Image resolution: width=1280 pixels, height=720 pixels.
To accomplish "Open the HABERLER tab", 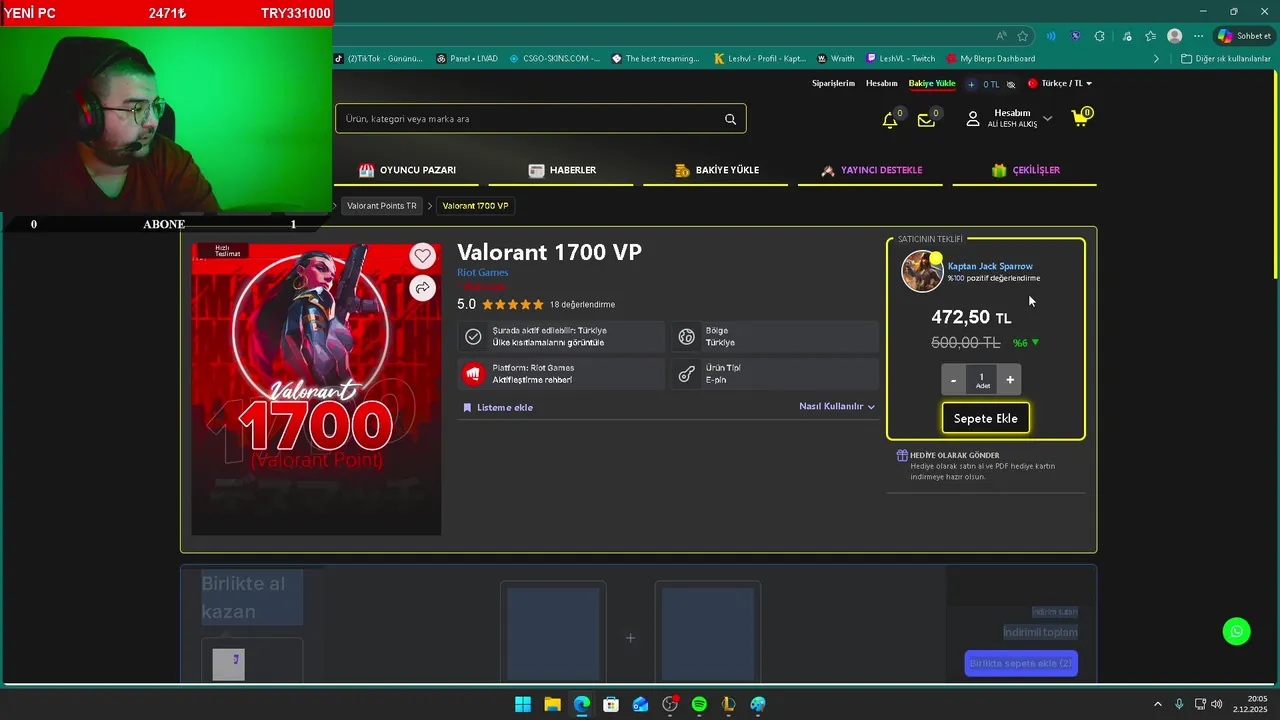I will tap(562, 170).
